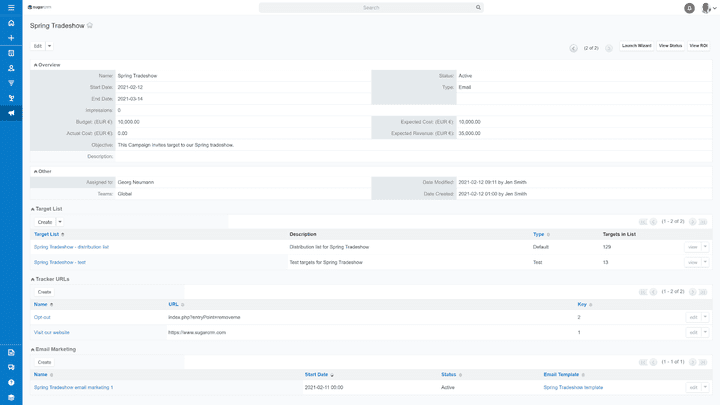Click the search magnifier icon
This screenshot has height=405, width=720.
[478, 8]
